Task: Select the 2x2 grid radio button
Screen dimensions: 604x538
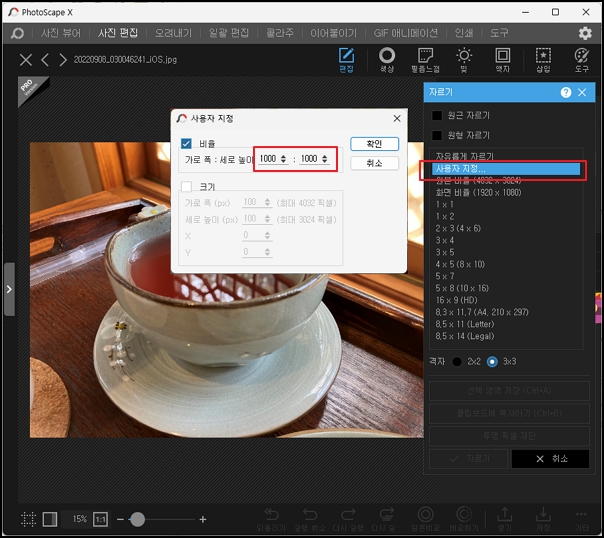Action: tap(457, 362)
